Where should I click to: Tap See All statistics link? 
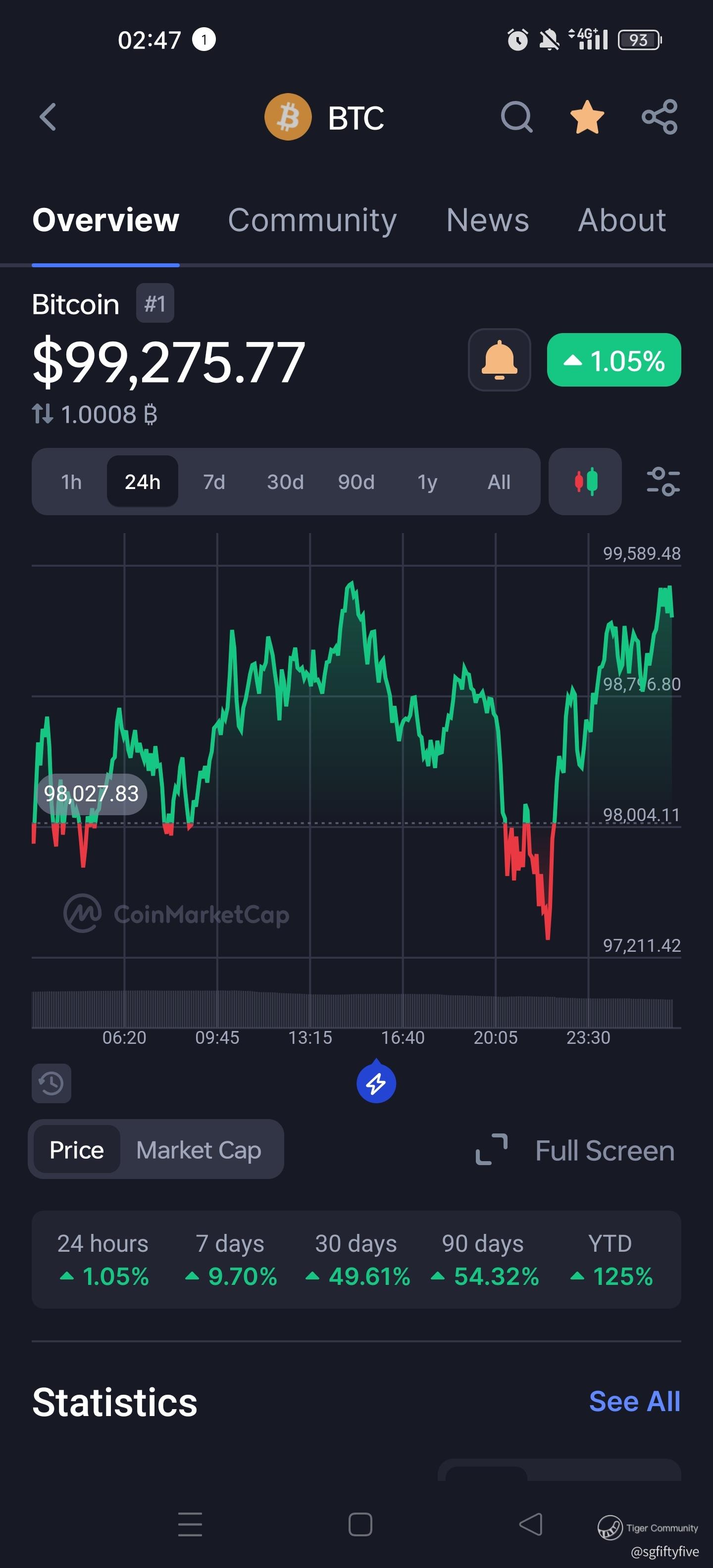click(634, 1401)
